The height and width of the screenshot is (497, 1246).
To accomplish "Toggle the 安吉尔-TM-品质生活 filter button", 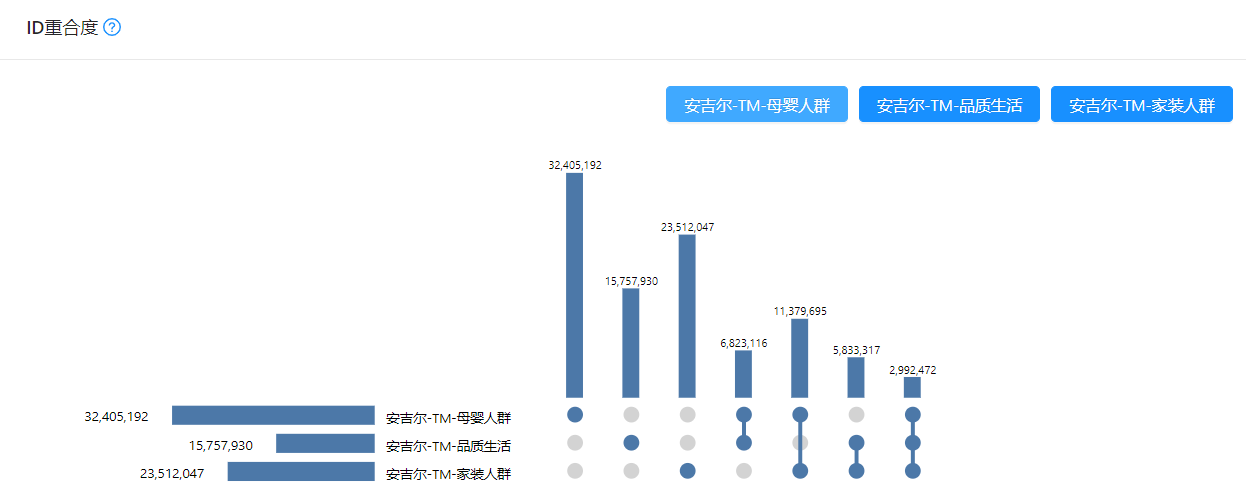I will coord(949,105).
